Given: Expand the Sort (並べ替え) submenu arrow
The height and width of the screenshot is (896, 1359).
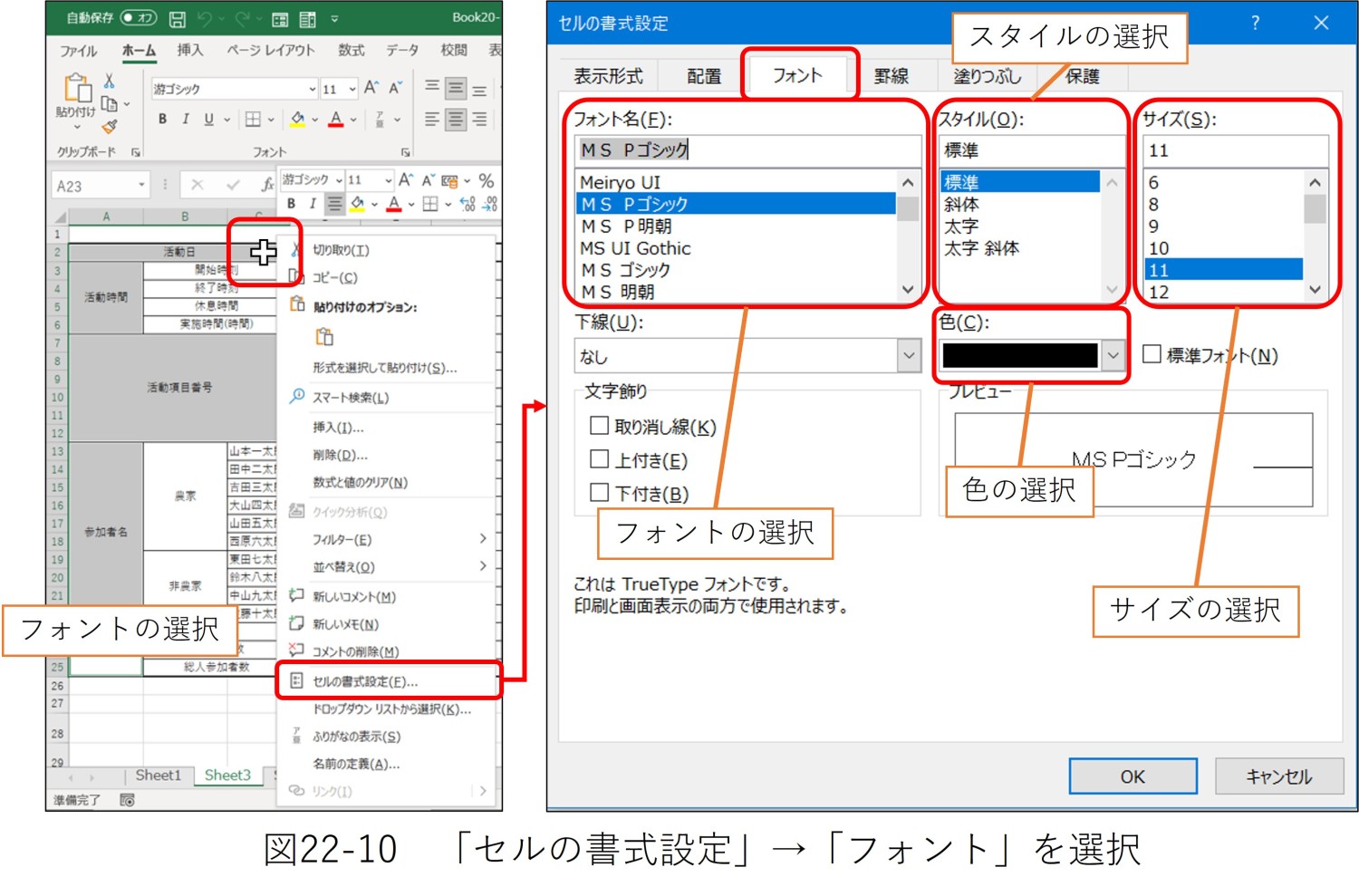Looking at the screenshot, I should pyautogui.click(x=483, y=566).
